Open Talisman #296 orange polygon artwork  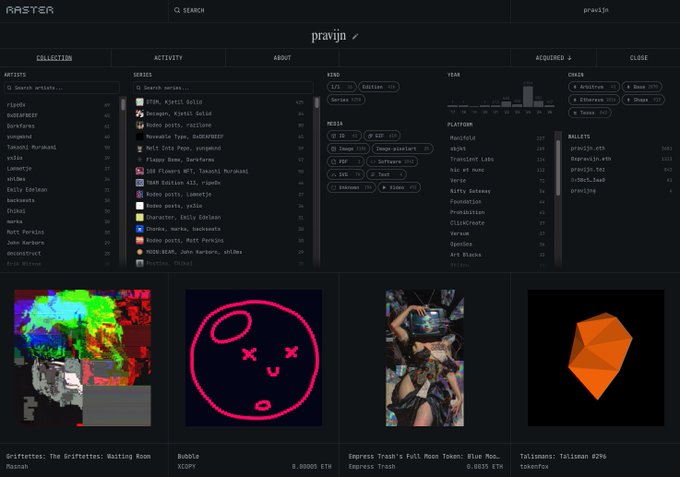coord(596,358)
